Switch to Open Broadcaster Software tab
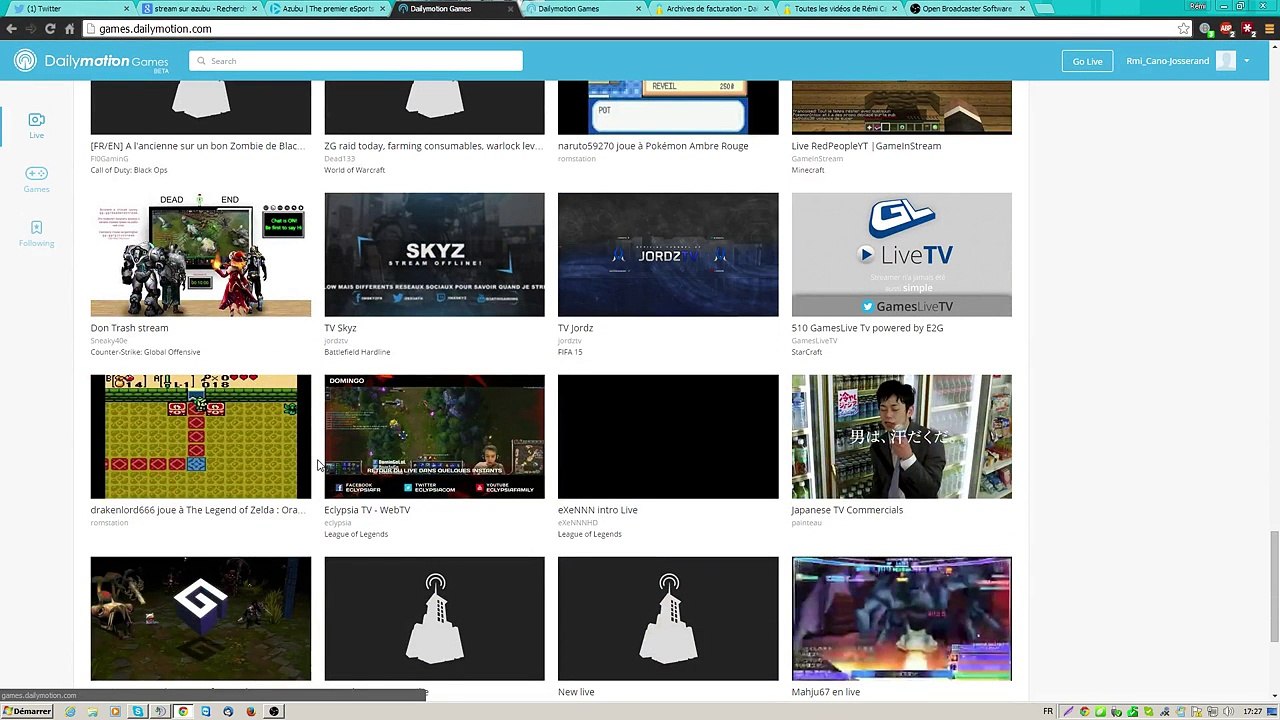The image size is (1280, 720). pyautogui.click(x=967, y=9)
